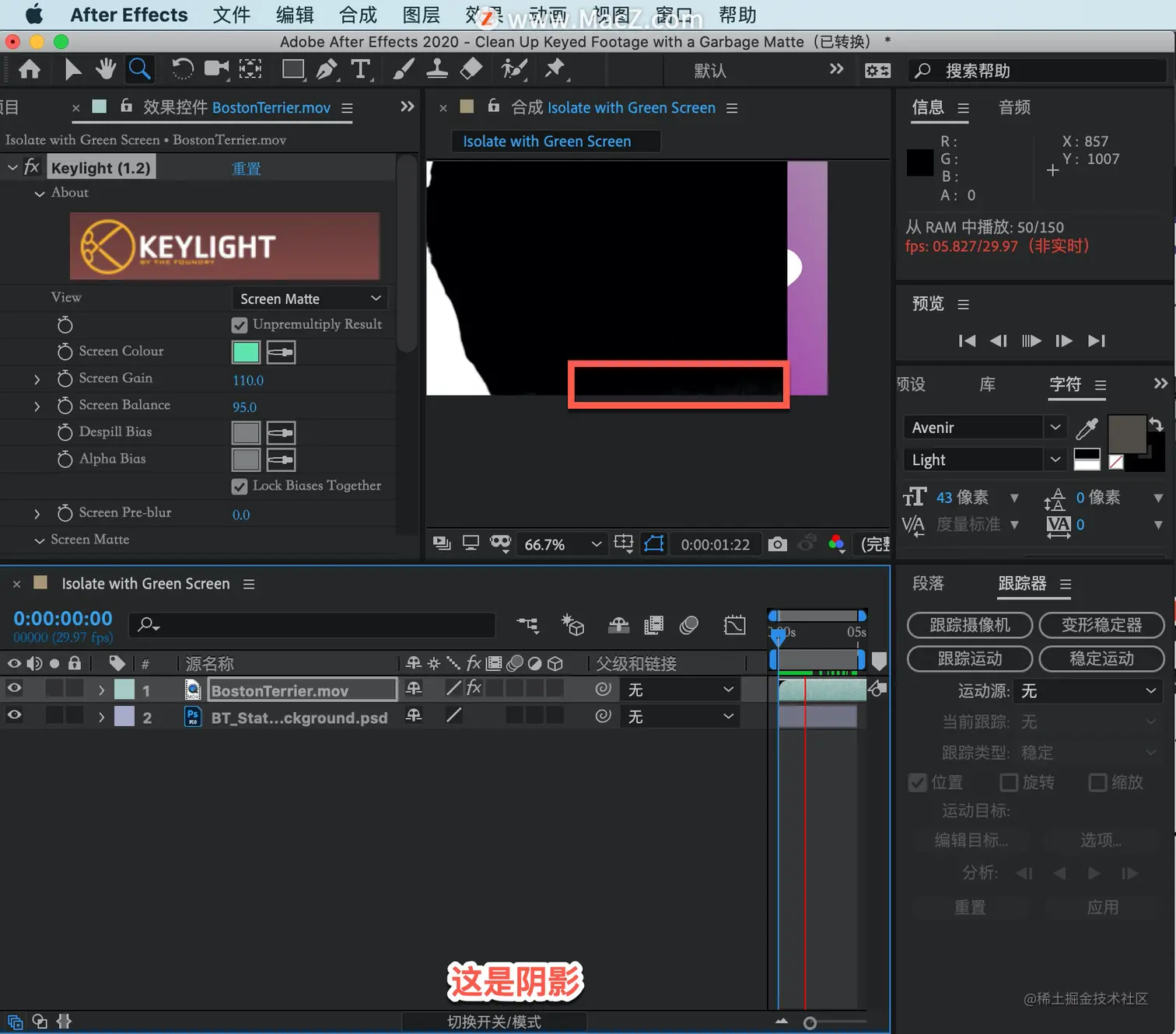Open the 图层 menu
This screenshot has width=1176, height=1034.
(x=422, y=15)
